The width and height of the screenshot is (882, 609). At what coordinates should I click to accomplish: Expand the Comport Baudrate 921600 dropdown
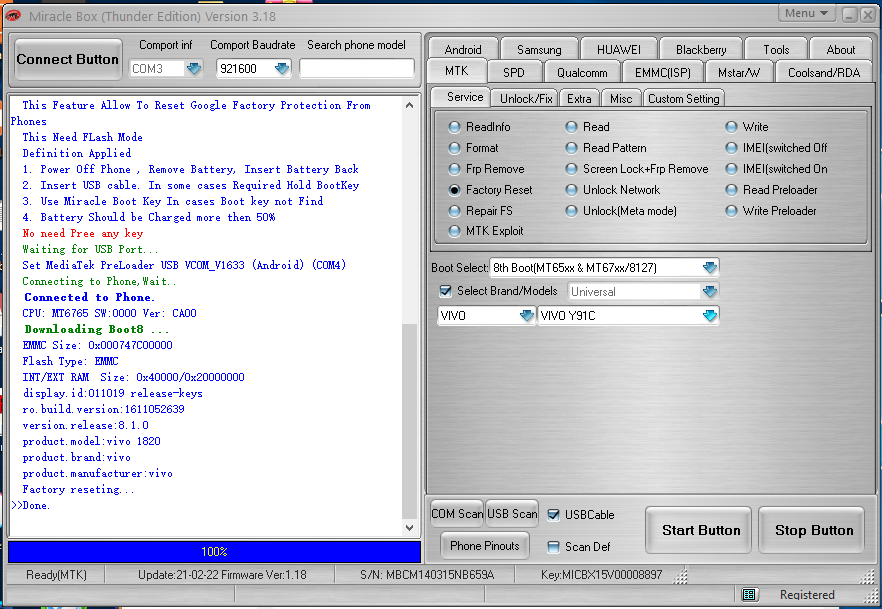(x=282, y=69)
